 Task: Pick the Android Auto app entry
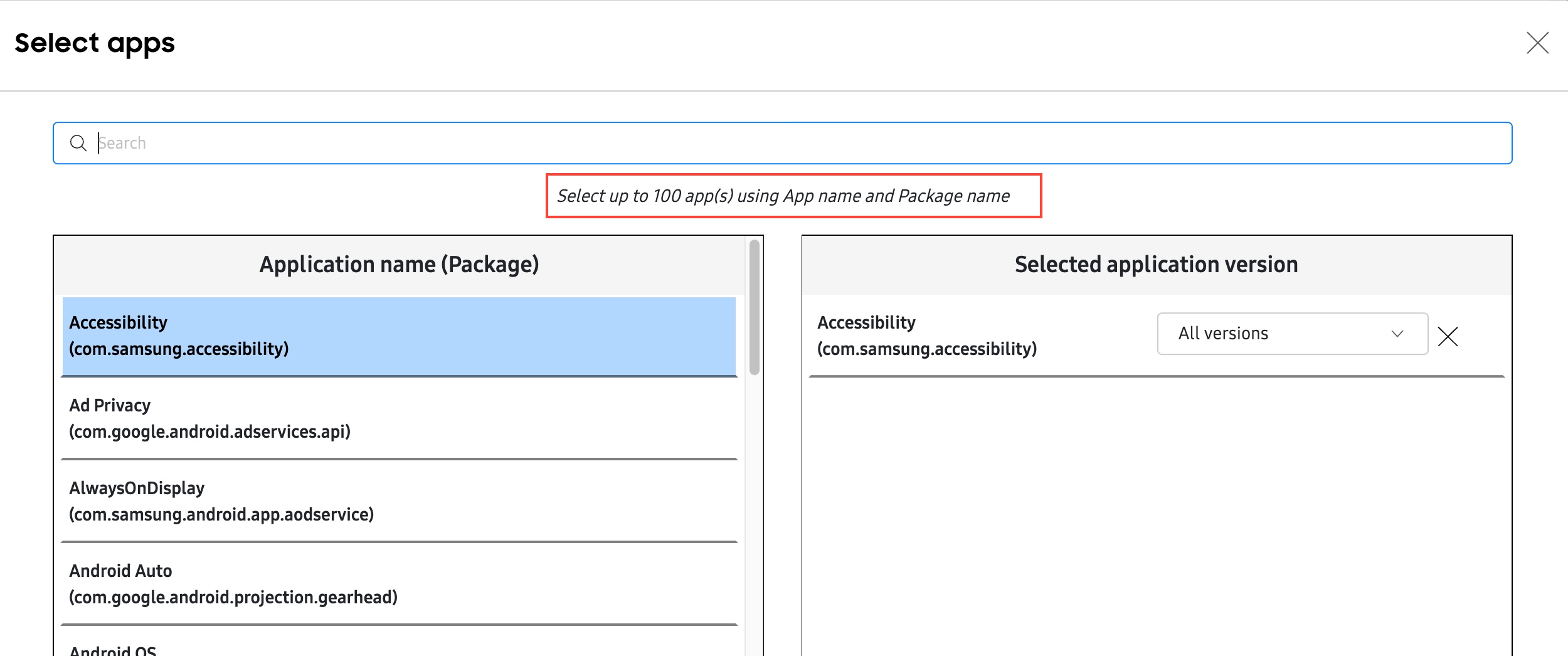pos(399,584)
